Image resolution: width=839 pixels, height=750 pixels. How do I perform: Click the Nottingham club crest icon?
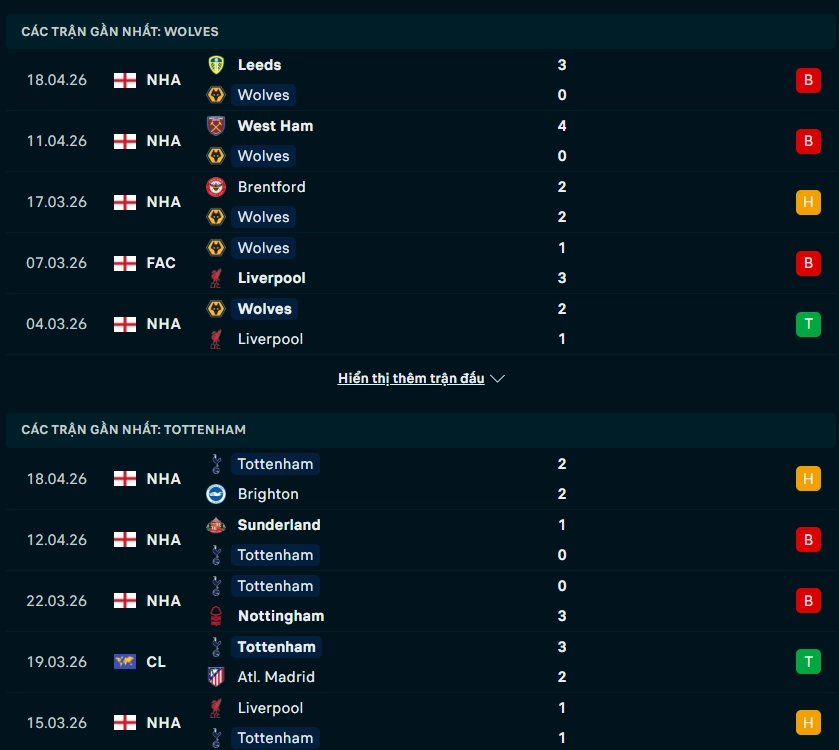tap(215, 616)
